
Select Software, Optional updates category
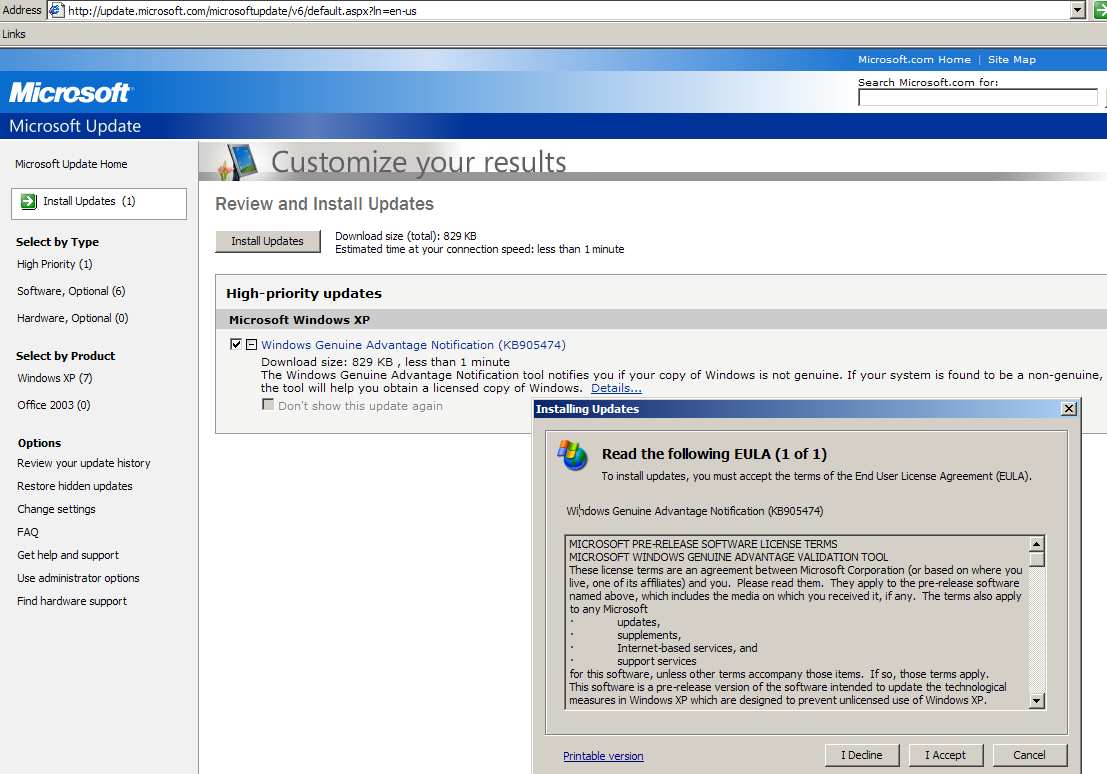(71, 291)
